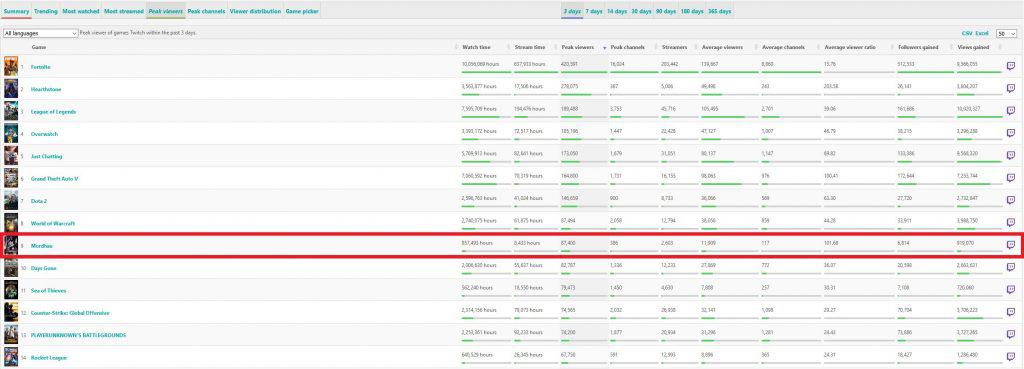Click the Dota 2 box art thumbnail
1024x369 pixels.
(11, 201)
